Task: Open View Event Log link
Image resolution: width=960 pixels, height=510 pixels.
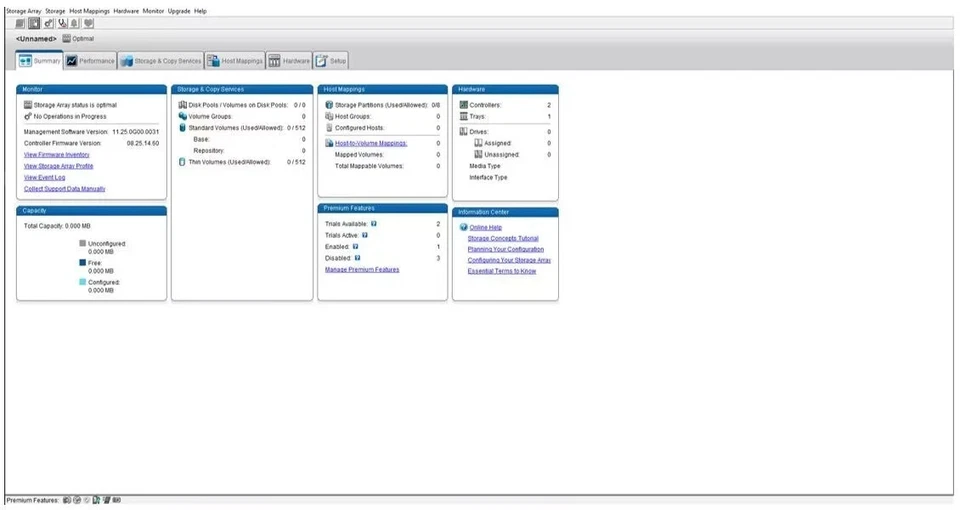Action: (44, 178)
